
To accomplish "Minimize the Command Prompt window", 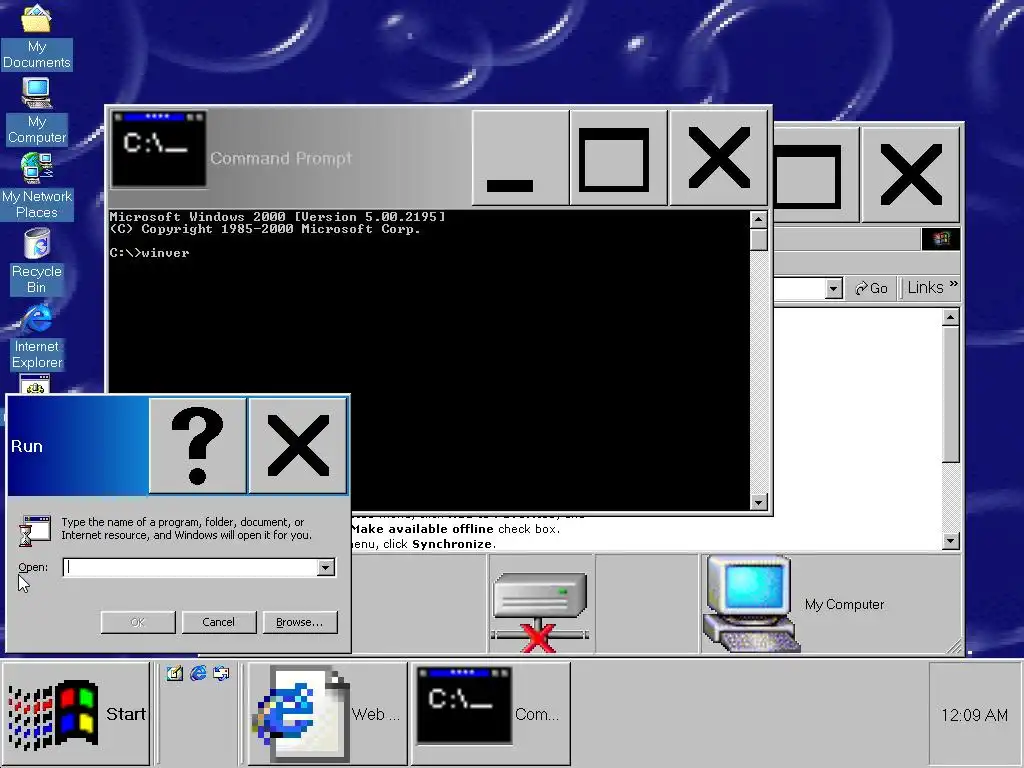I will coord(520,157).
